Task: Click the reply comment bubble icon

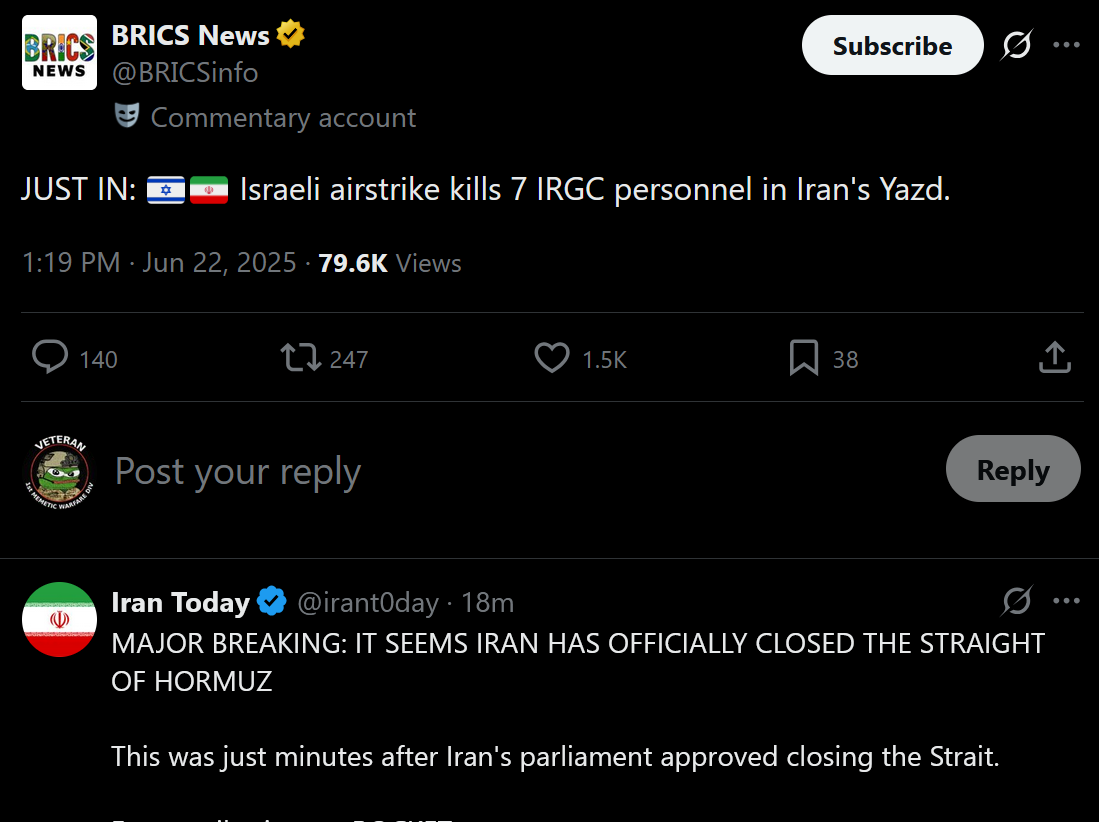Action: pyautogui.click(x=50, y=357)
